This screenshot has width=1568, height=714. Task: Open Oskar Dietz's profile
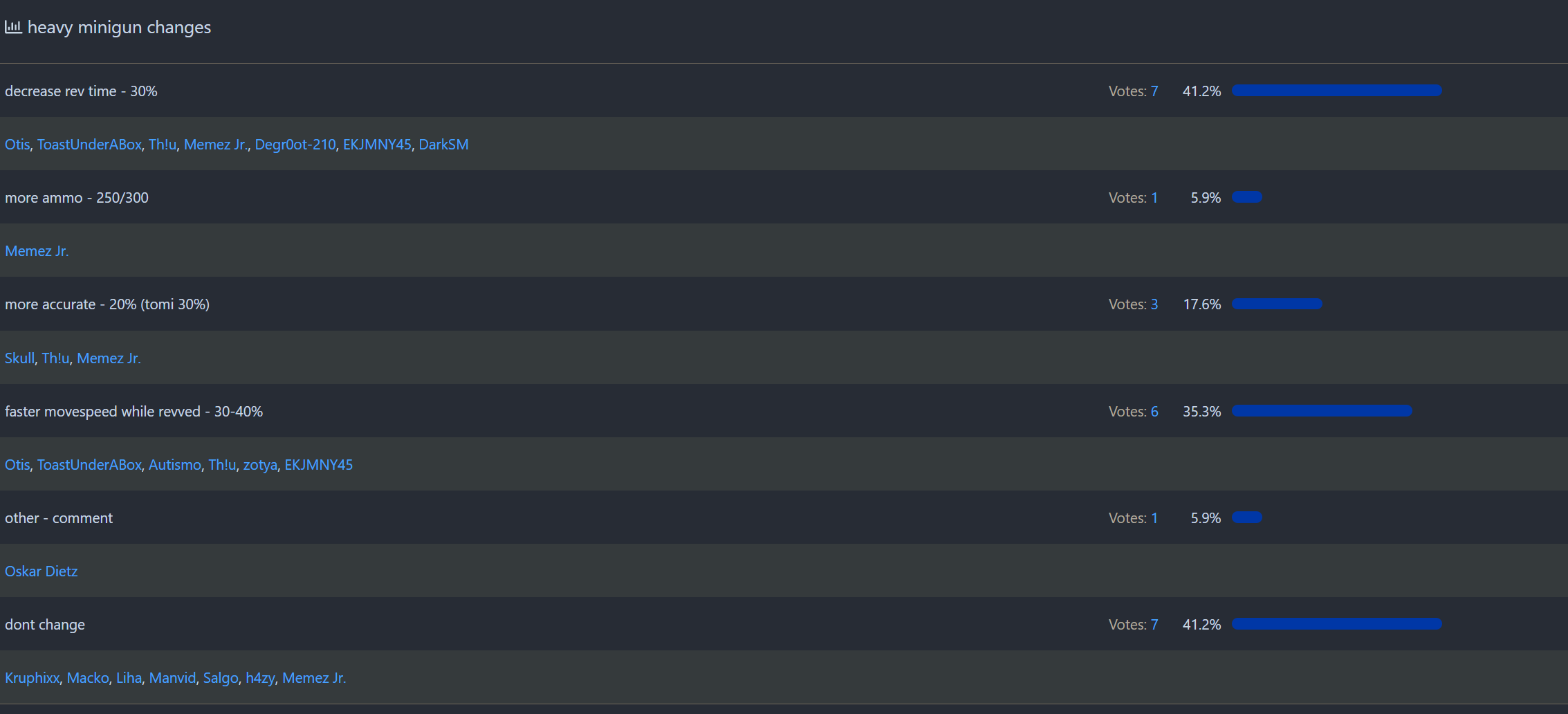(x=41, y=571)
